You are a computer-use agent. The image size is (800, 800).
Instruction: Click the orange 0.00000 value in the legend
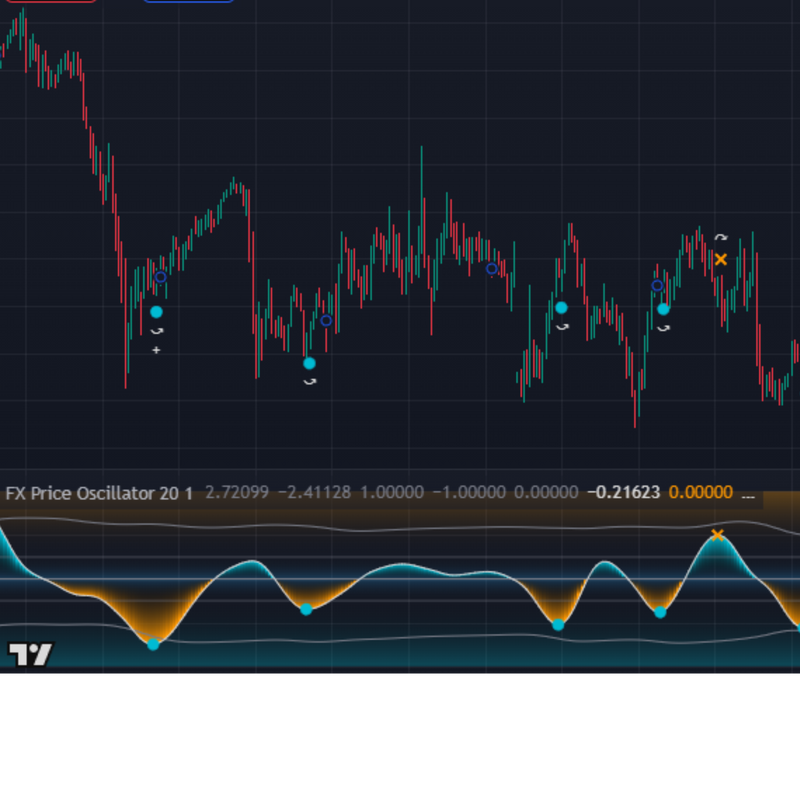tap(700, 493)
